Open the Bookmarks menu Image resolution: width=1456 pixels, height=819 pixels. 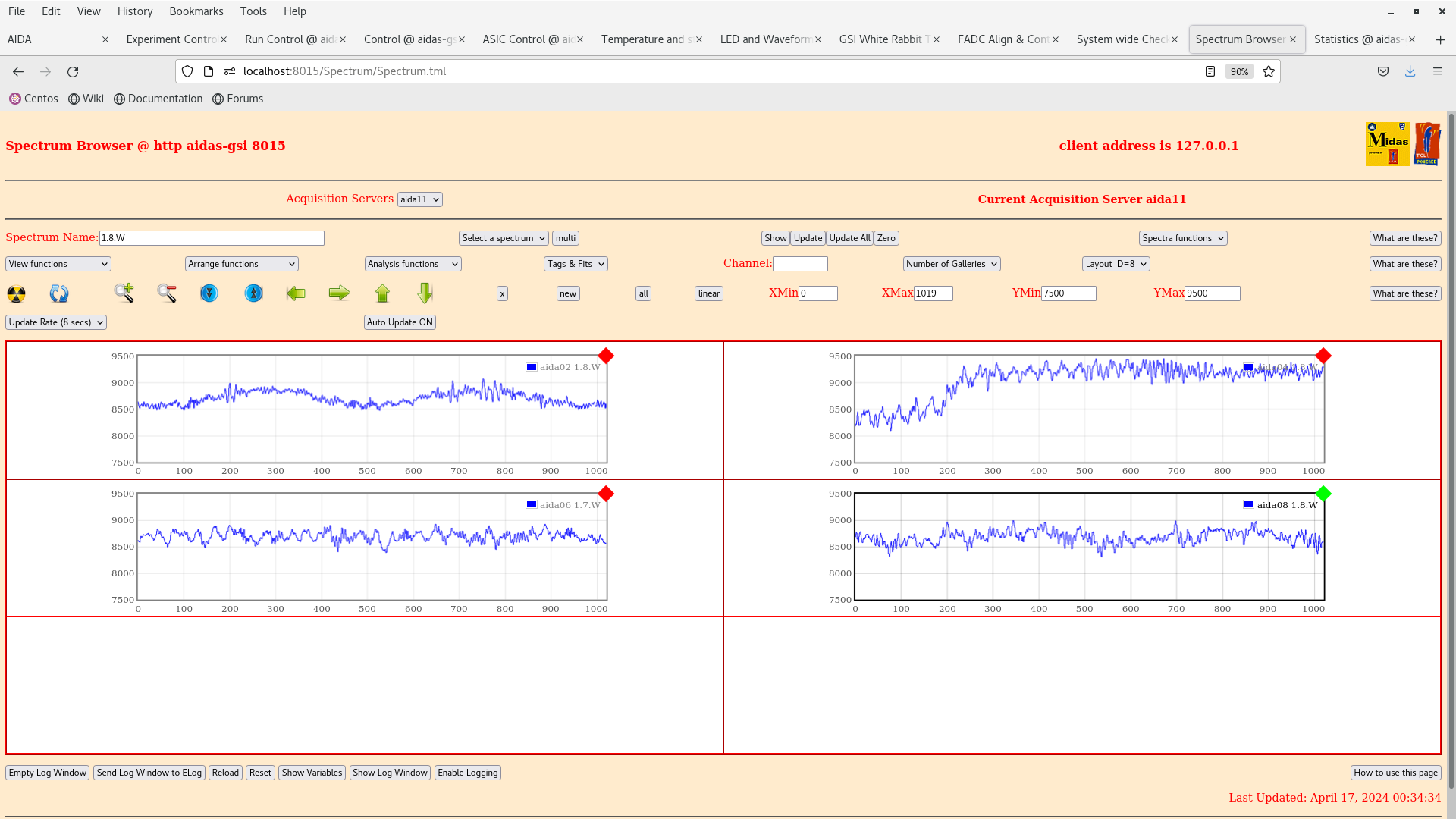(x=196, y=11)
